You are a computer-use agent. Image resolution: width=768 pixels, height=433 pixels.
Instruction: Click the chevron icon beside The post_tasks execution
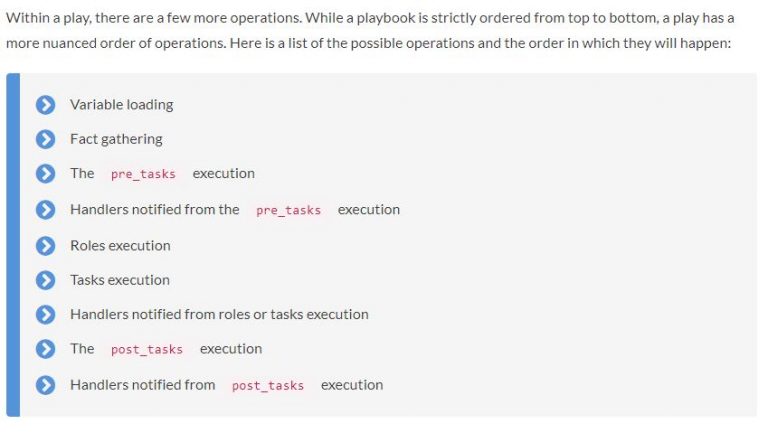pyautogui.click(x=46, y=349)
